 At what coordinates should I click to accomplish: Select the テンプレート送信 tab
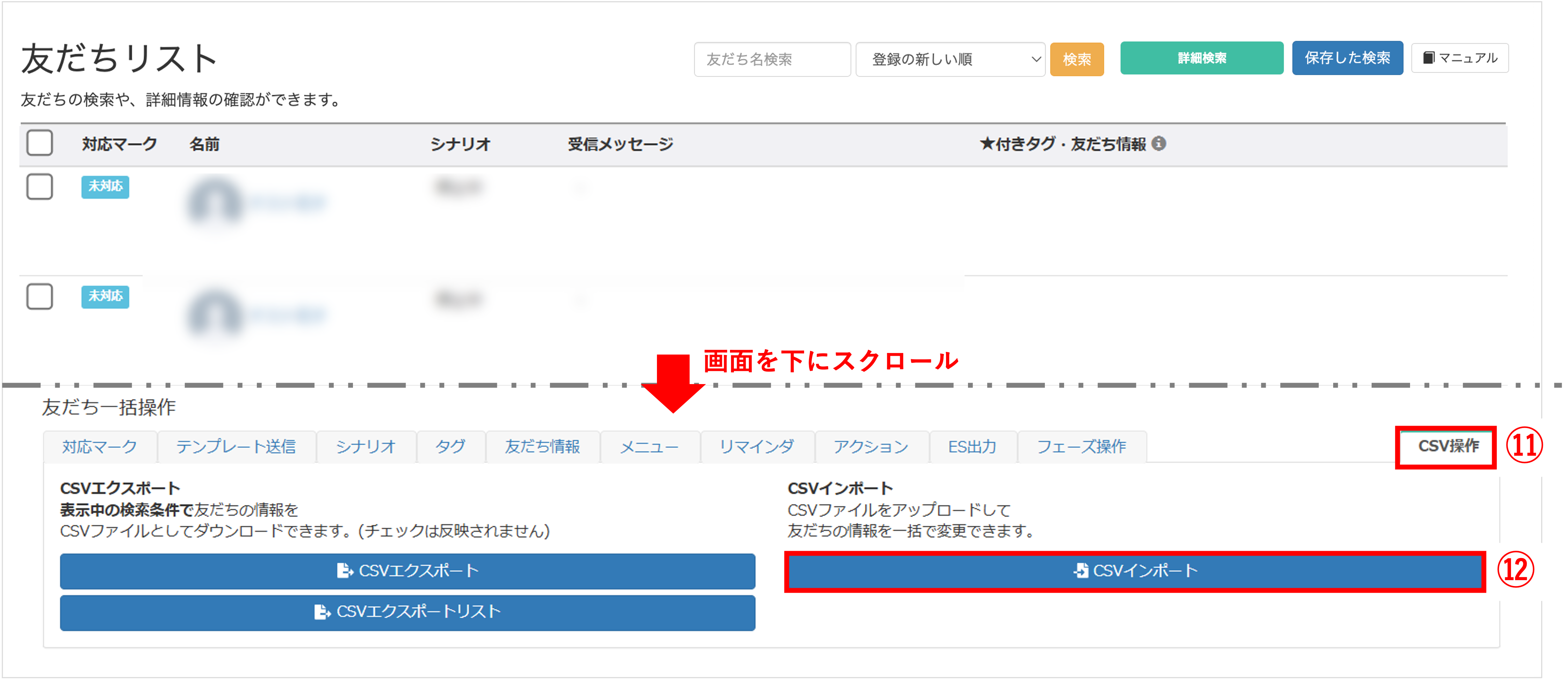(236, 447)
